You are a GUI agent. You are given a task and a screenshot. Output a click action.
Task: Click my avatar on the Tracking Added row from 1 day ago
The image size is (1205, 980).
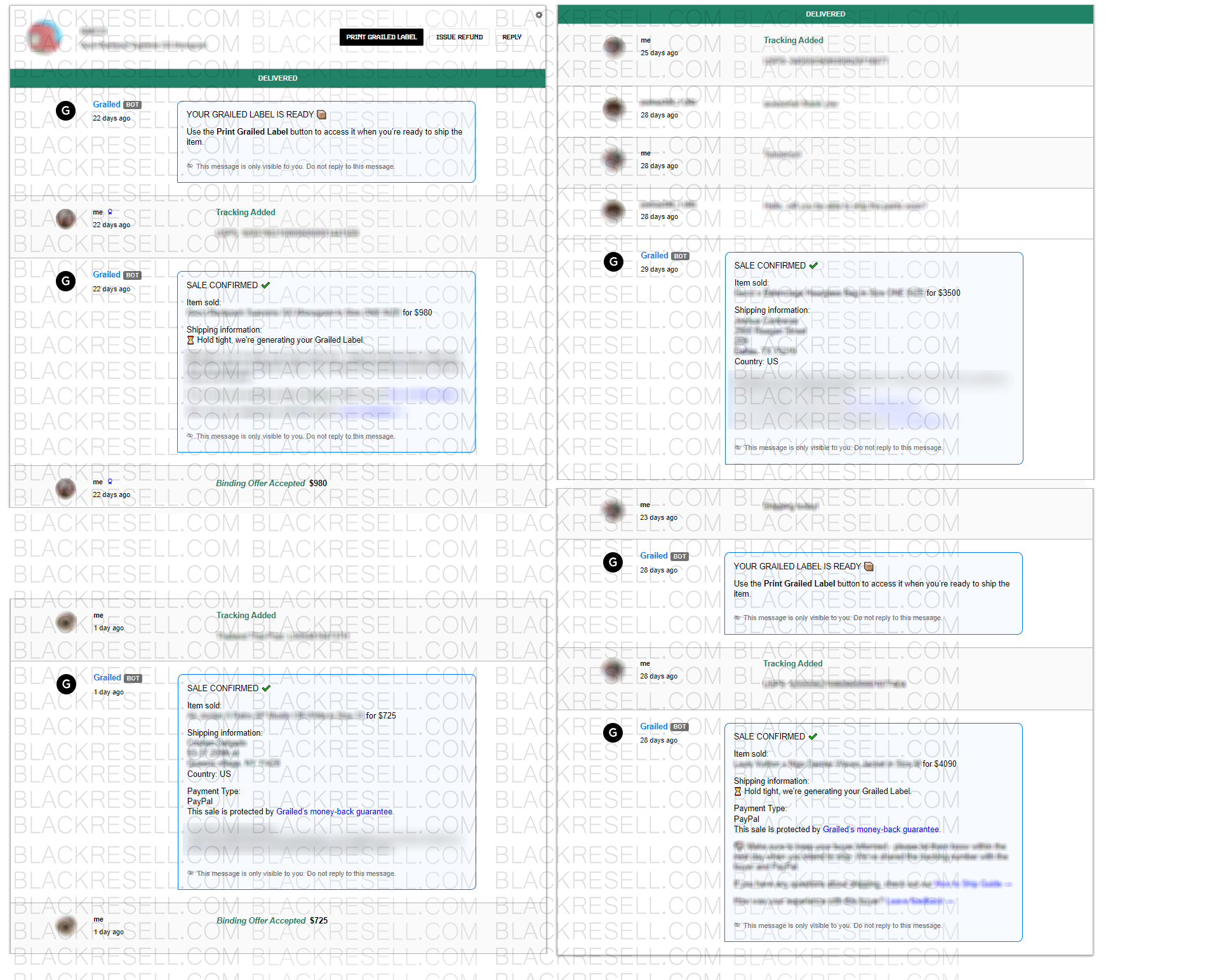click(x=66, y=621)
